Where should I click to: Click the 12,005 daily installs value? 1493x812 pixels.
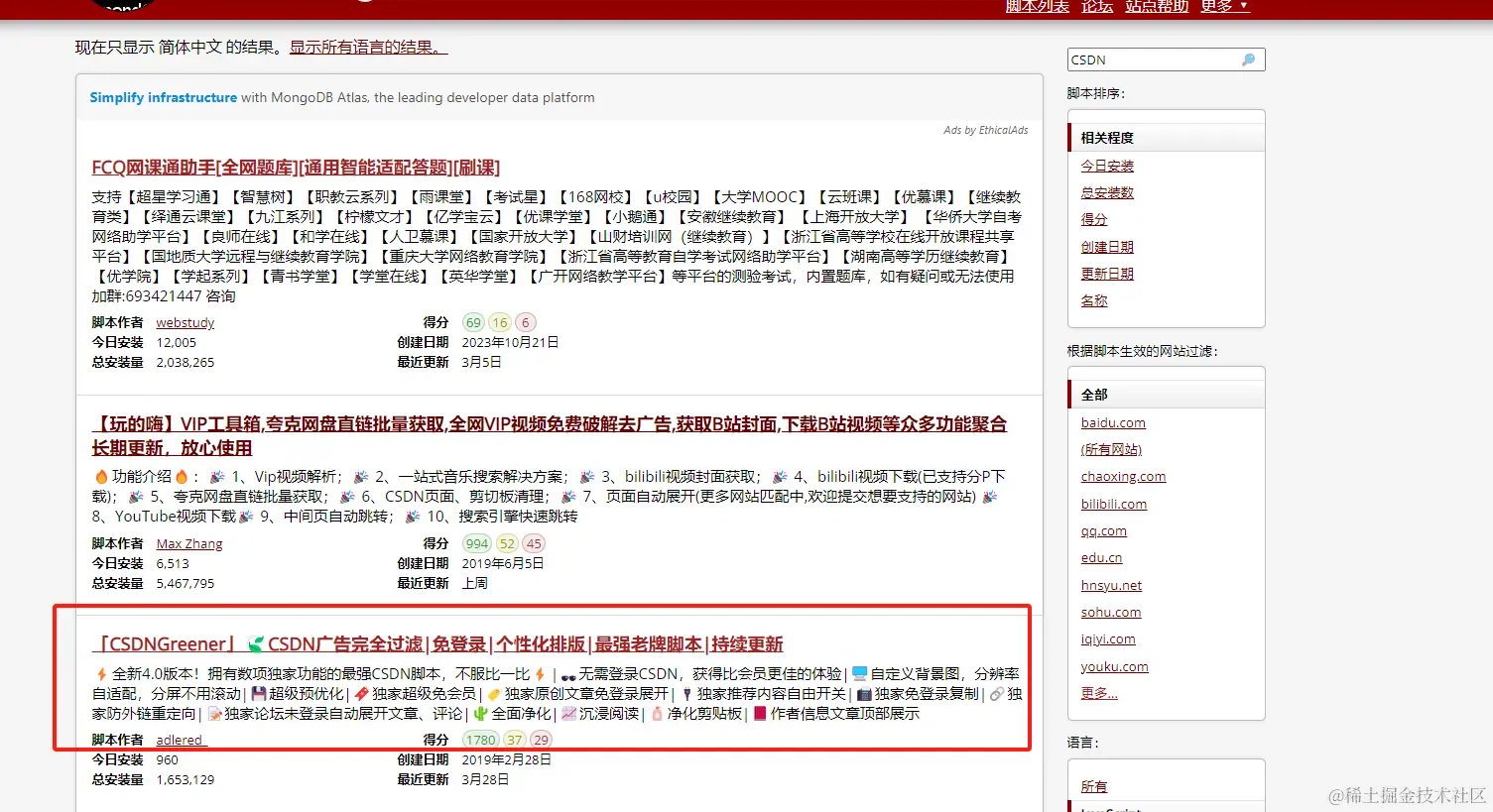pos(177,342)
